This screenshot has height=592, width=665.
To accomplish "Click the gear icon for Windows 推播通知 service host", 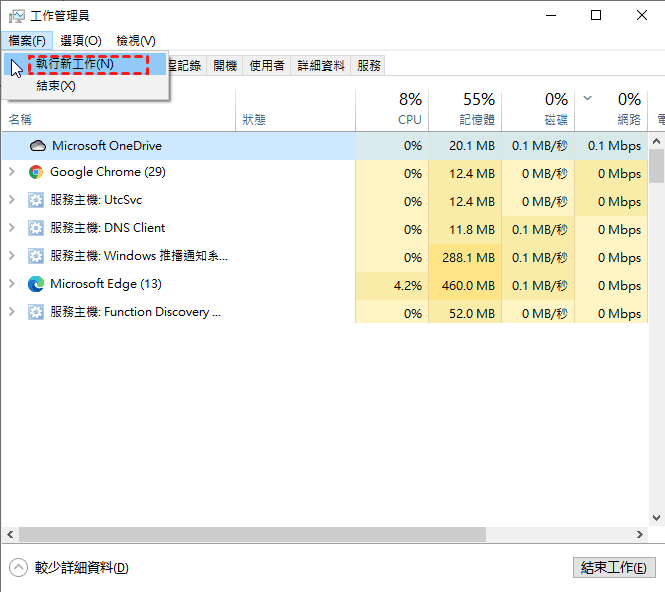I will (x=36, y=256).
